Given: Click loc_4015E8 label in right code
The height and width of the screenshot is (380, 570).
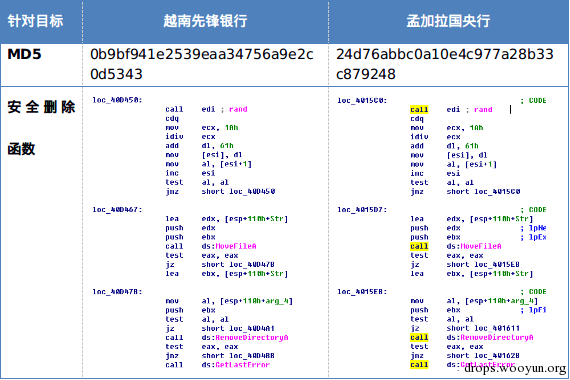Looking at the screenshot, I should [x=362, y=292].
